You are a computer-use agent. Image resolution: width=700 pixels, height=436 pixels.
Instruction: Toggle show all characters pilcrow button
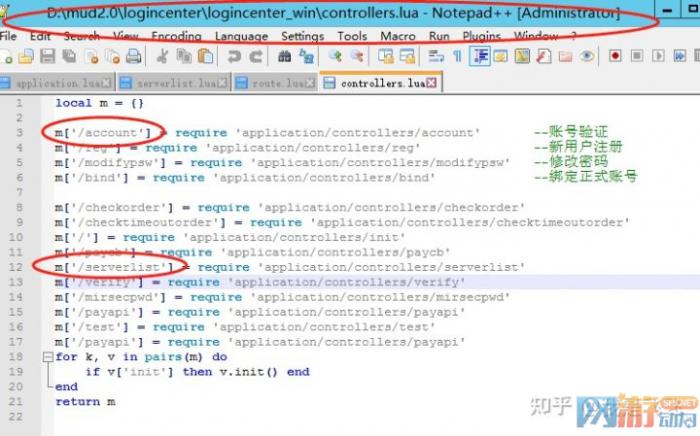click(x=456, y=57)
